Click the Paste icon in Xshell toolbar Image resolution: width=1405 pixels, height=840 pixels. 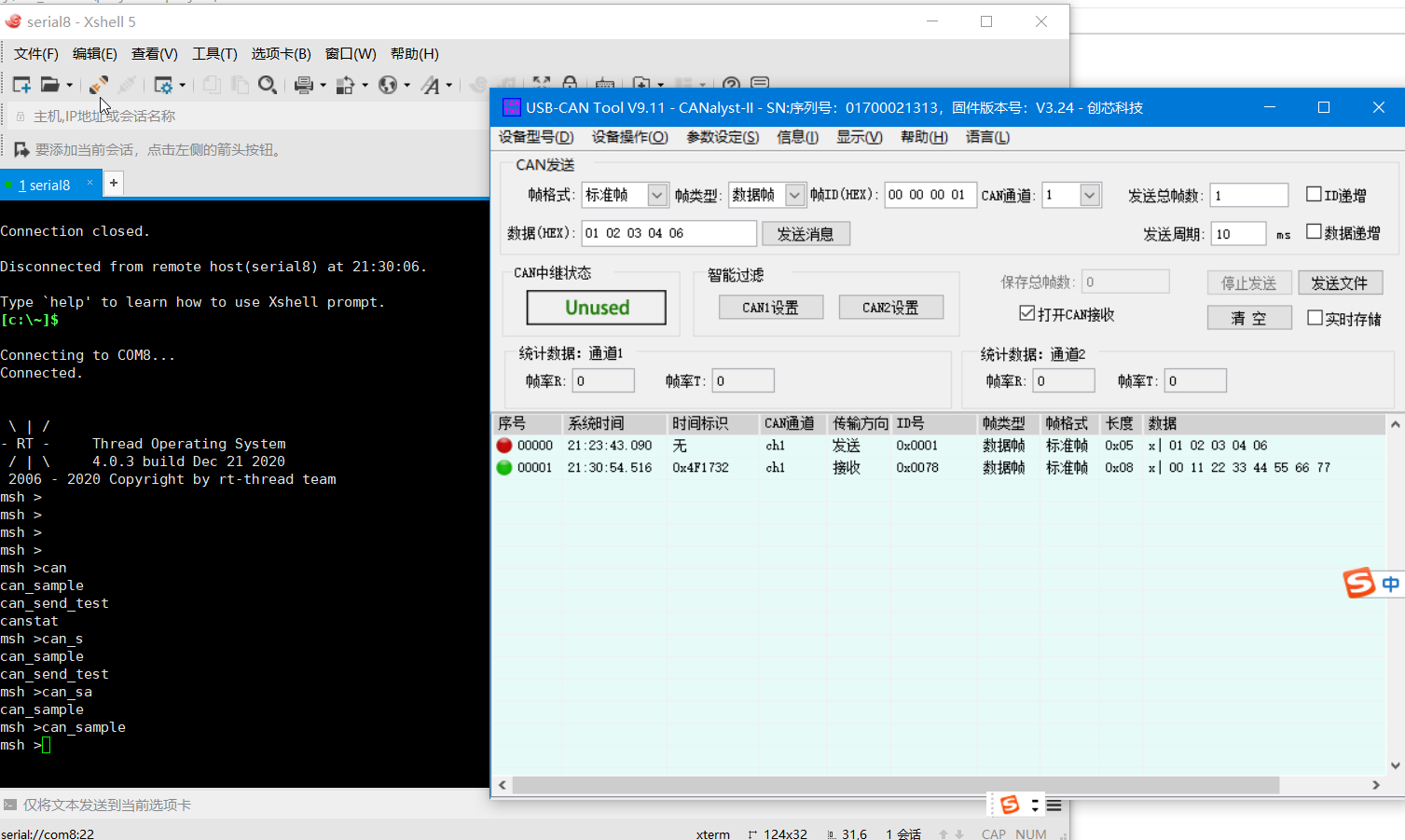(x=240, y=85)
